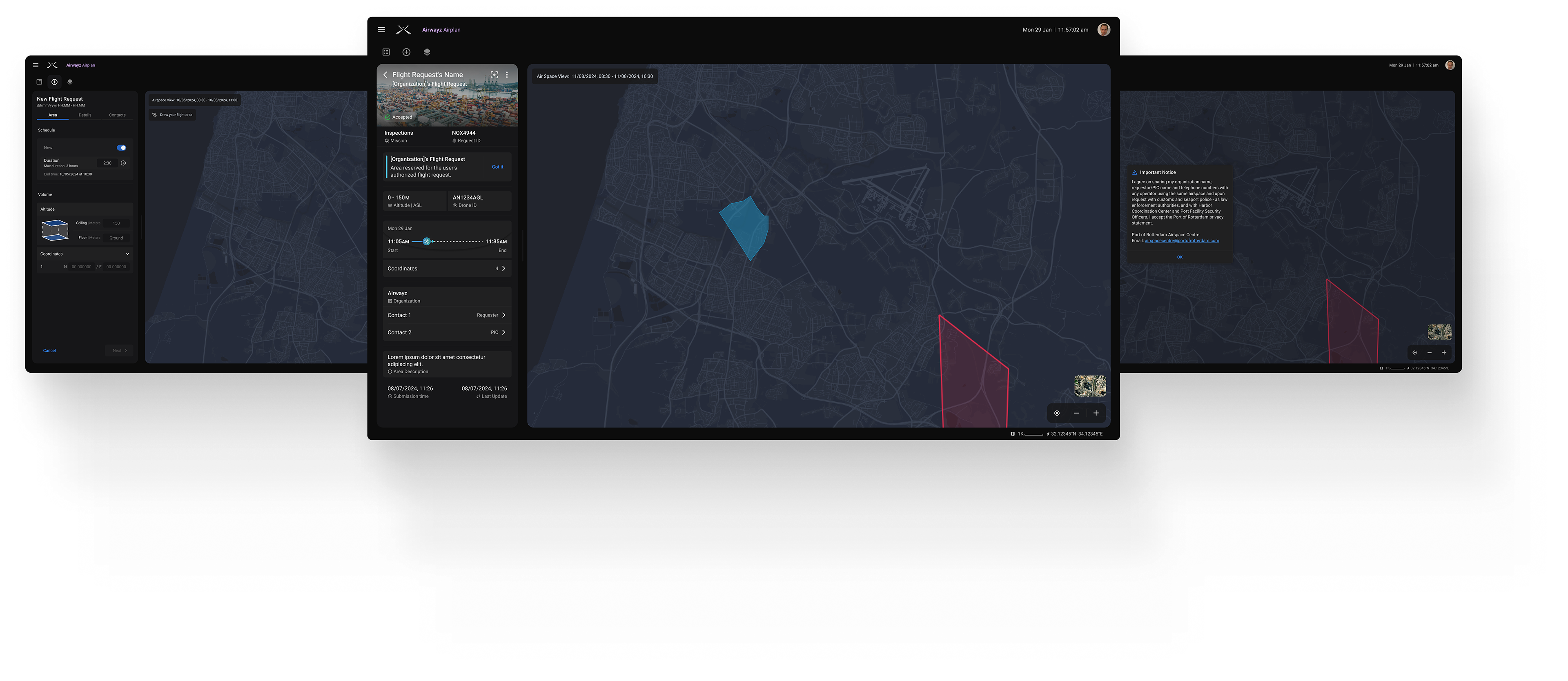Viewport: 1568px width, 681px height.
Task: Open three-dot options menu on flight request
Action: click(507, 75)
